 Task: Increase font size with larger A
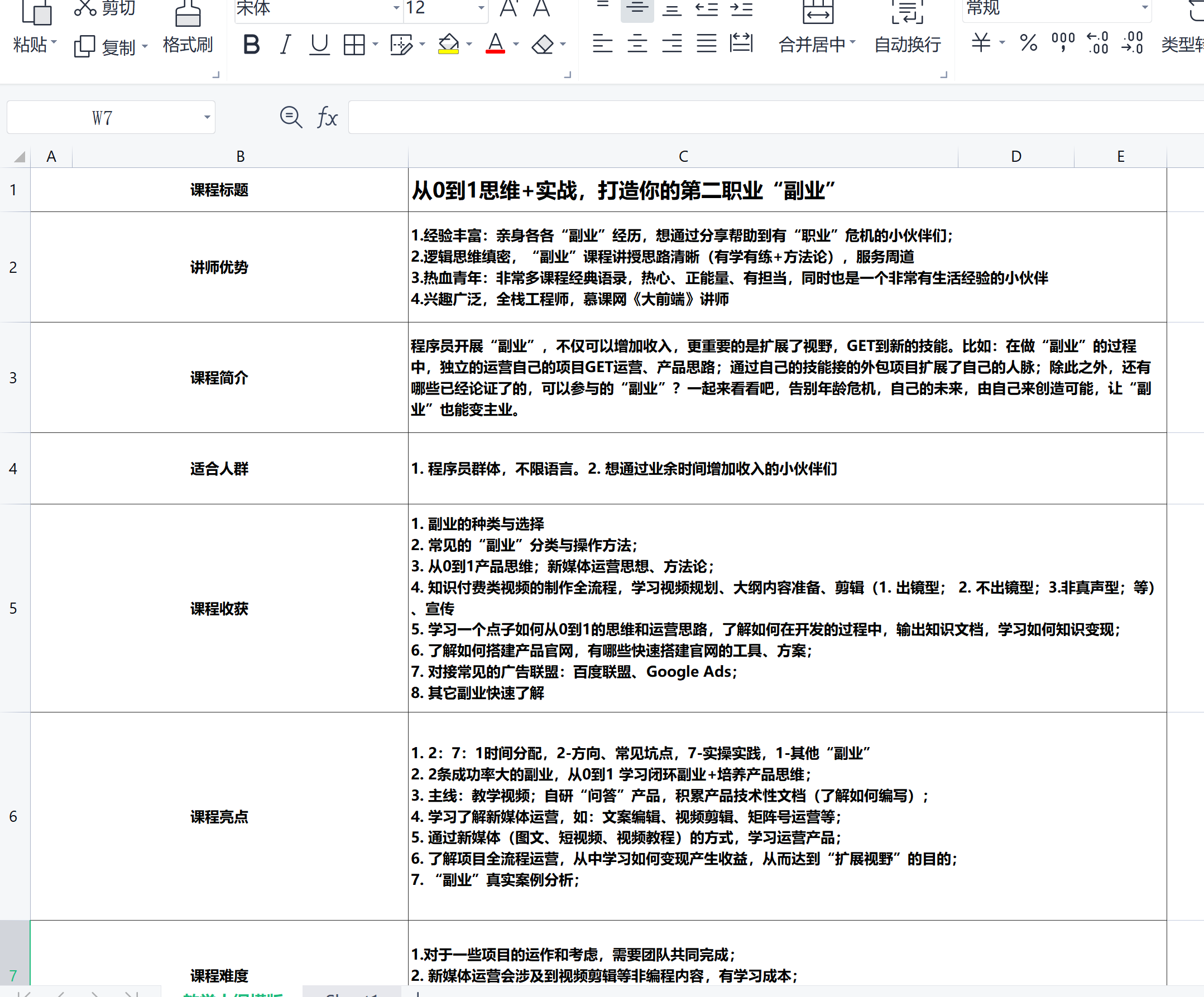pyautogui.click(x=509, y=8)
